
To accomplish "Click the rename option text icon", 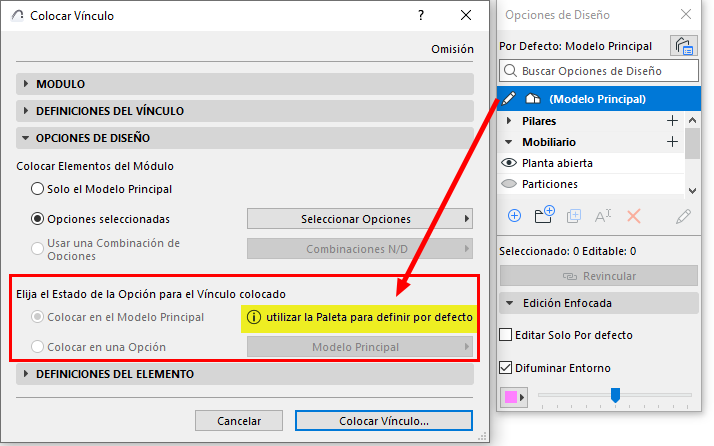I will 602,216.
